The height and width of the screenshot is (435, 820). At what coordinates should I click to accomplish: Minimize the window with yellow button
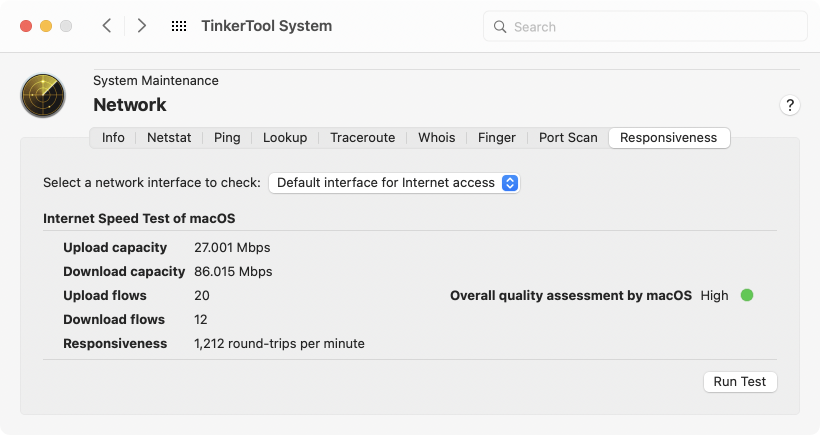pos(46,26)
